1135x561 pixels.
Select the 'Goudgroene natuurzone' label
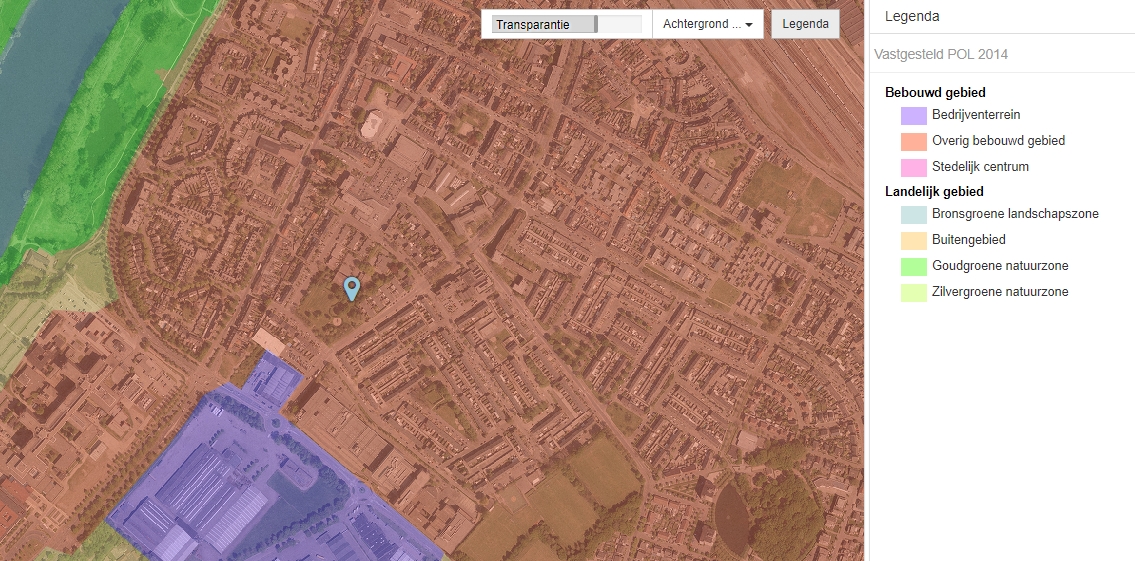tap(1000, 266)
